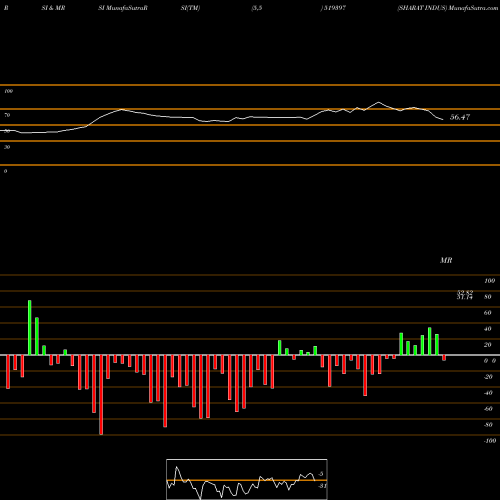Click the -31 value in mini chart
Image resolution: width=500 pixels, height=500 pixels.
click(x=322, y=486)
